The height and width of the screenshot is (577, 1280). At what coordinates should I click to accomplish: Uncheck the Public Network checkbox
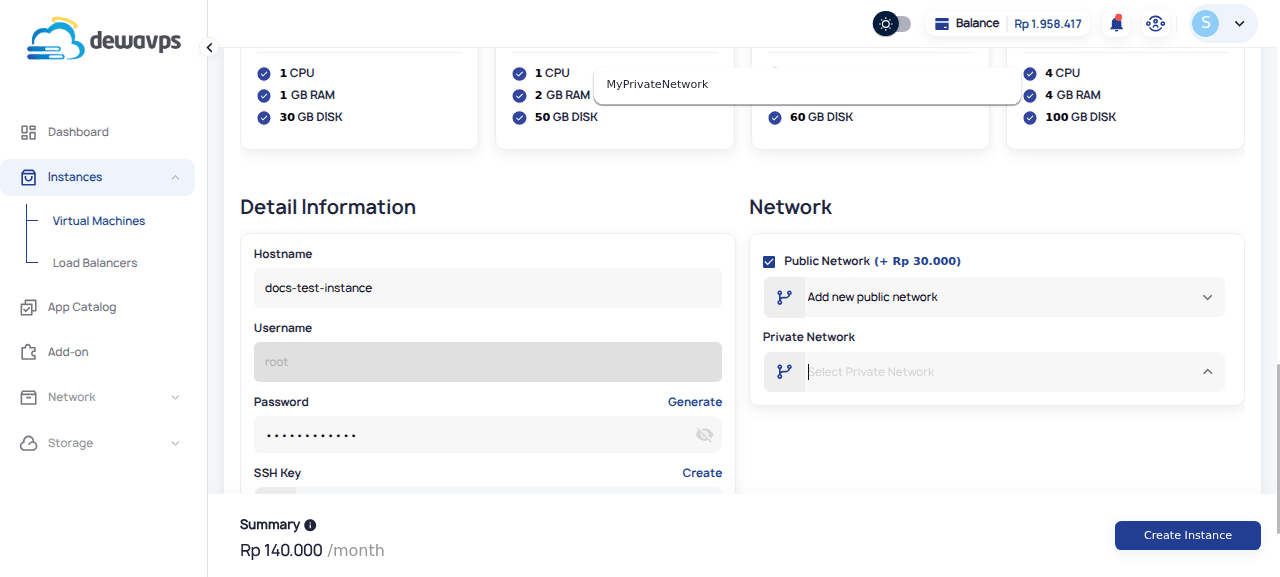click(x=768, y=261)
